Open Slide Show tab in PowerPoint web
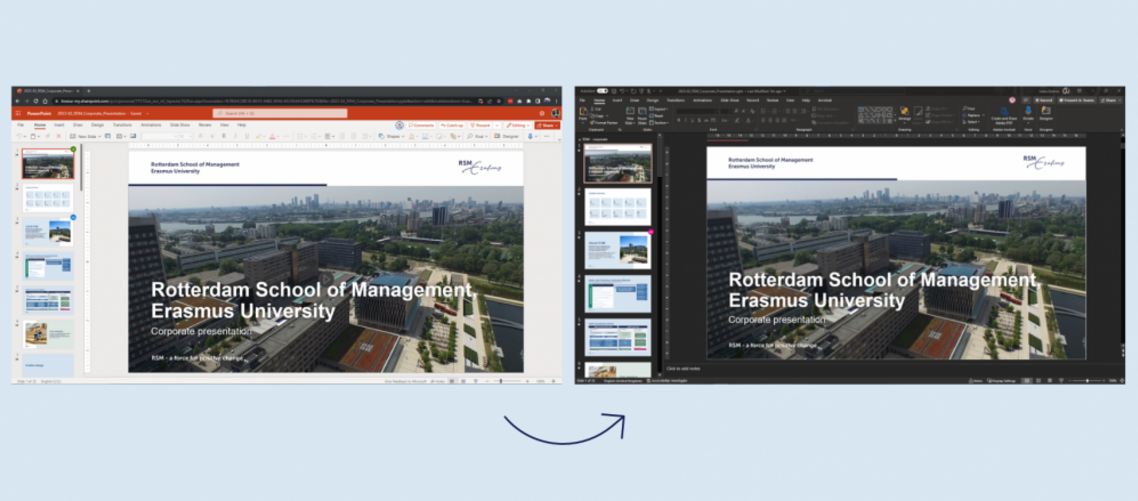Image resolution: width=1138 pixels, height=501 pixels. pos(180,125)
